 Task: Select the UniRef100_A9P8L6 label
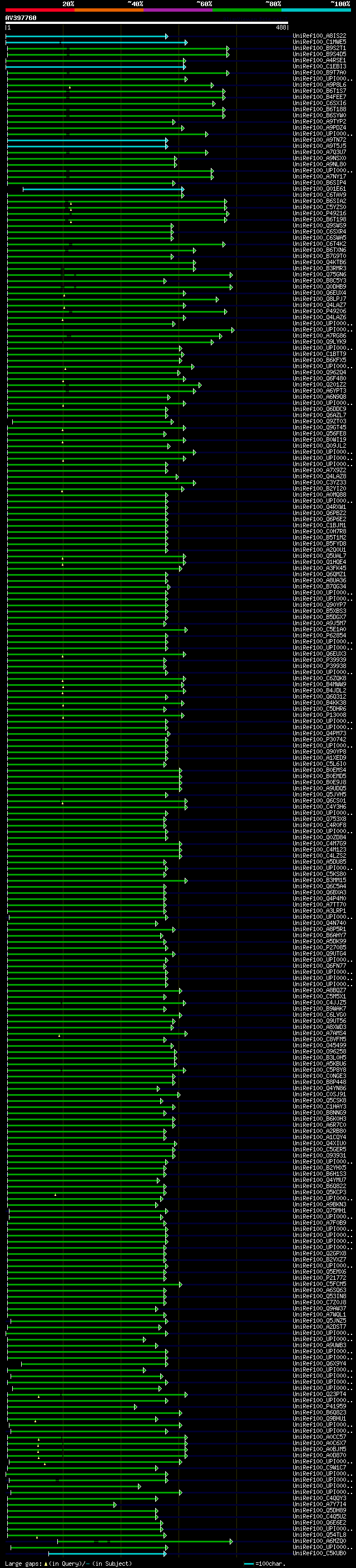tap(319, 85)
